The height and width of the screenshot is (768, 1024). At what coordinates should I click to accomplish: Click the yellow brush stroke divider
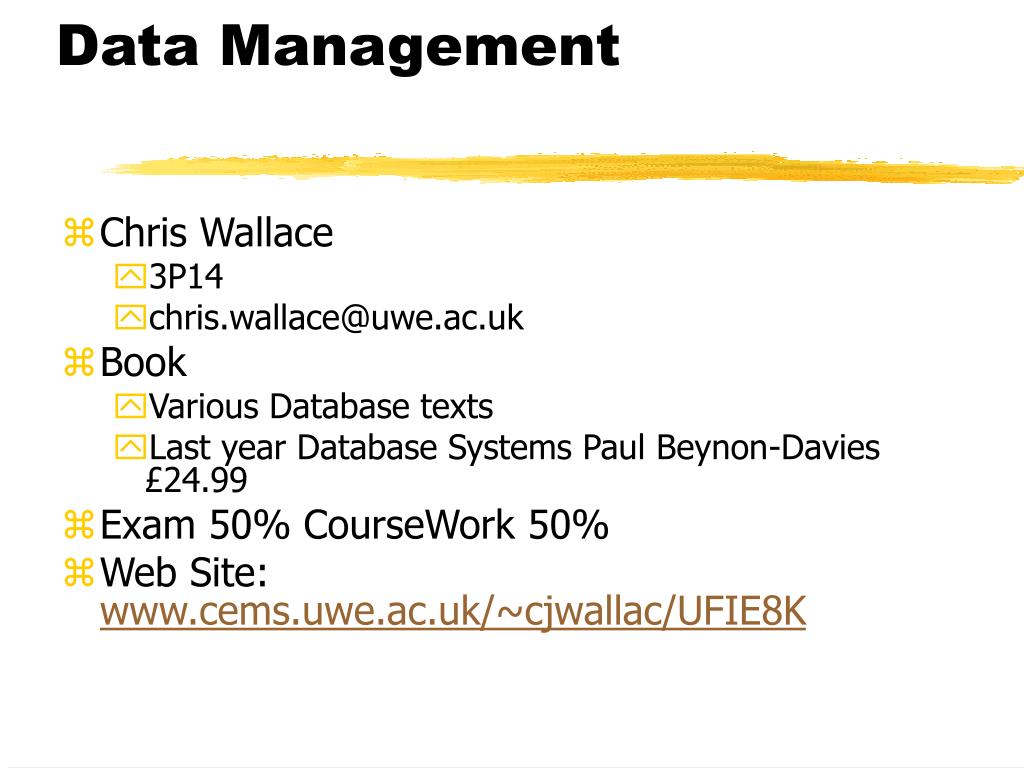click(564, 167)
